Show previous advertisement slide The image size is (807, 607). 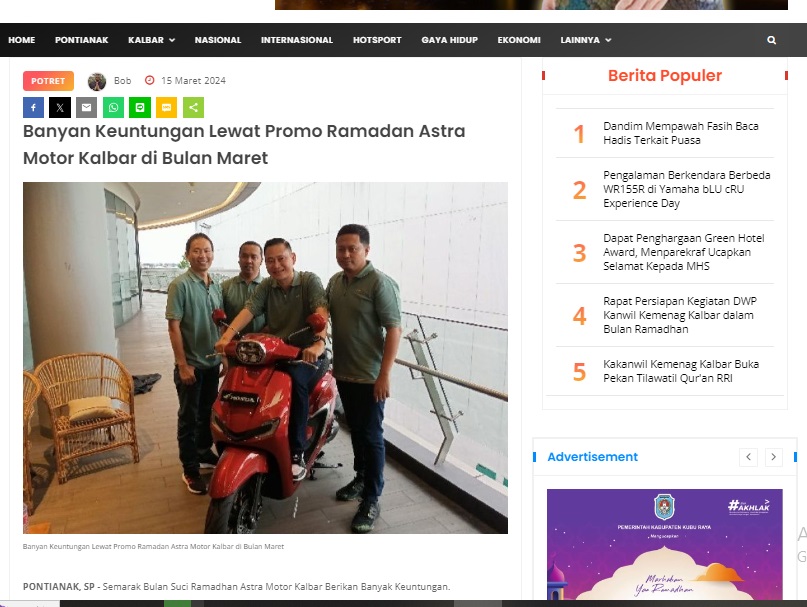(748, 457)
